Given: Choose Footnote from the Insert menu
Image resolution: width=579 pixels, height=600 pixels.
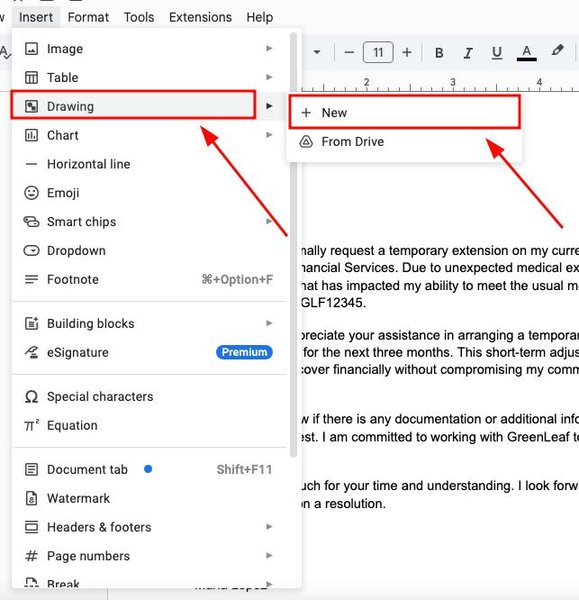Looking at the screenshot, I should click(x=150, y=279).
